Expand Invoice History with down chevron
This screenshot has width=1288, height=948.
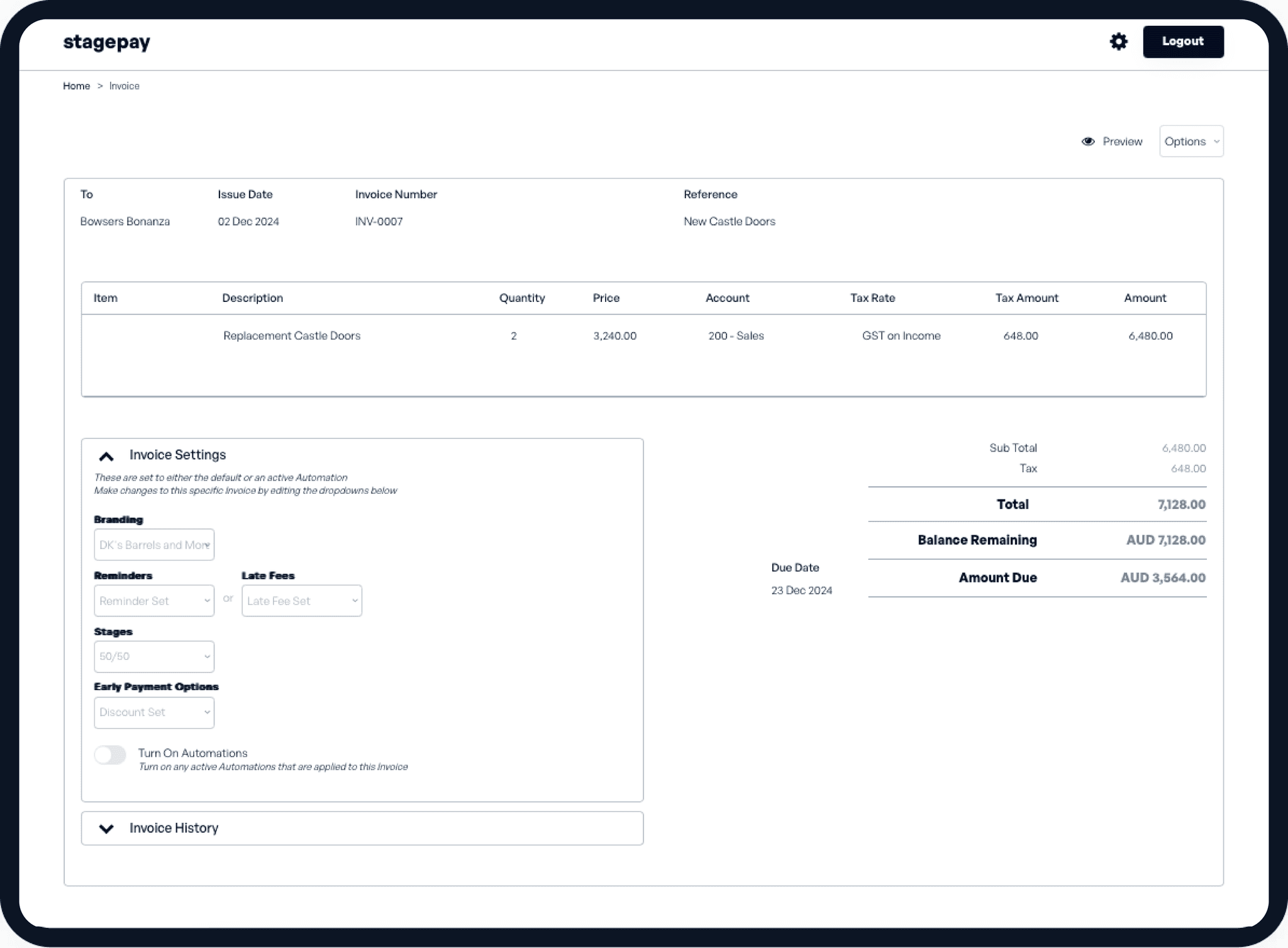pyautogui.click(x=106, y=828)
